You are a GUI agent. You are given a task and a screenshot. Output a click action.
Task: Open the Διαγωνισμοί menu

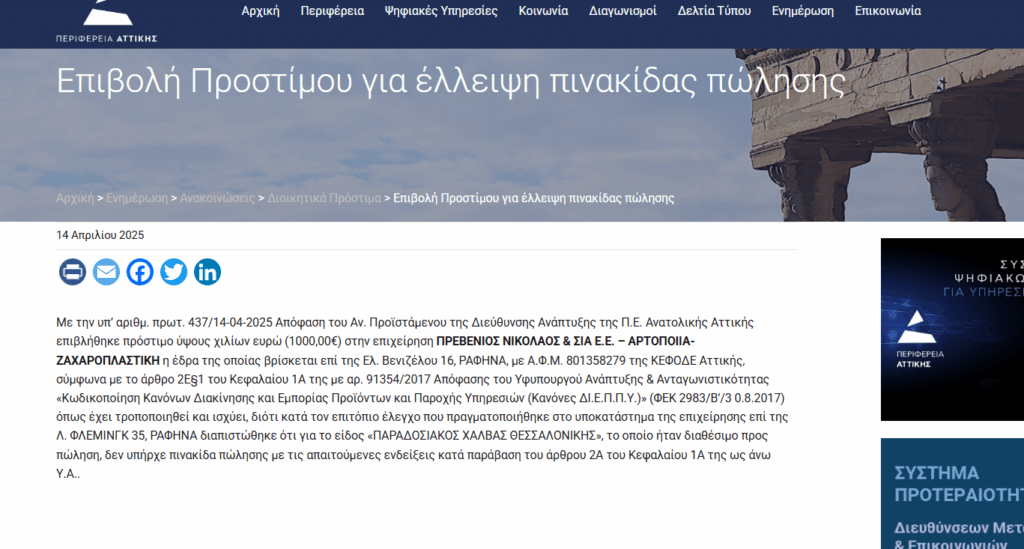point(623,11)
